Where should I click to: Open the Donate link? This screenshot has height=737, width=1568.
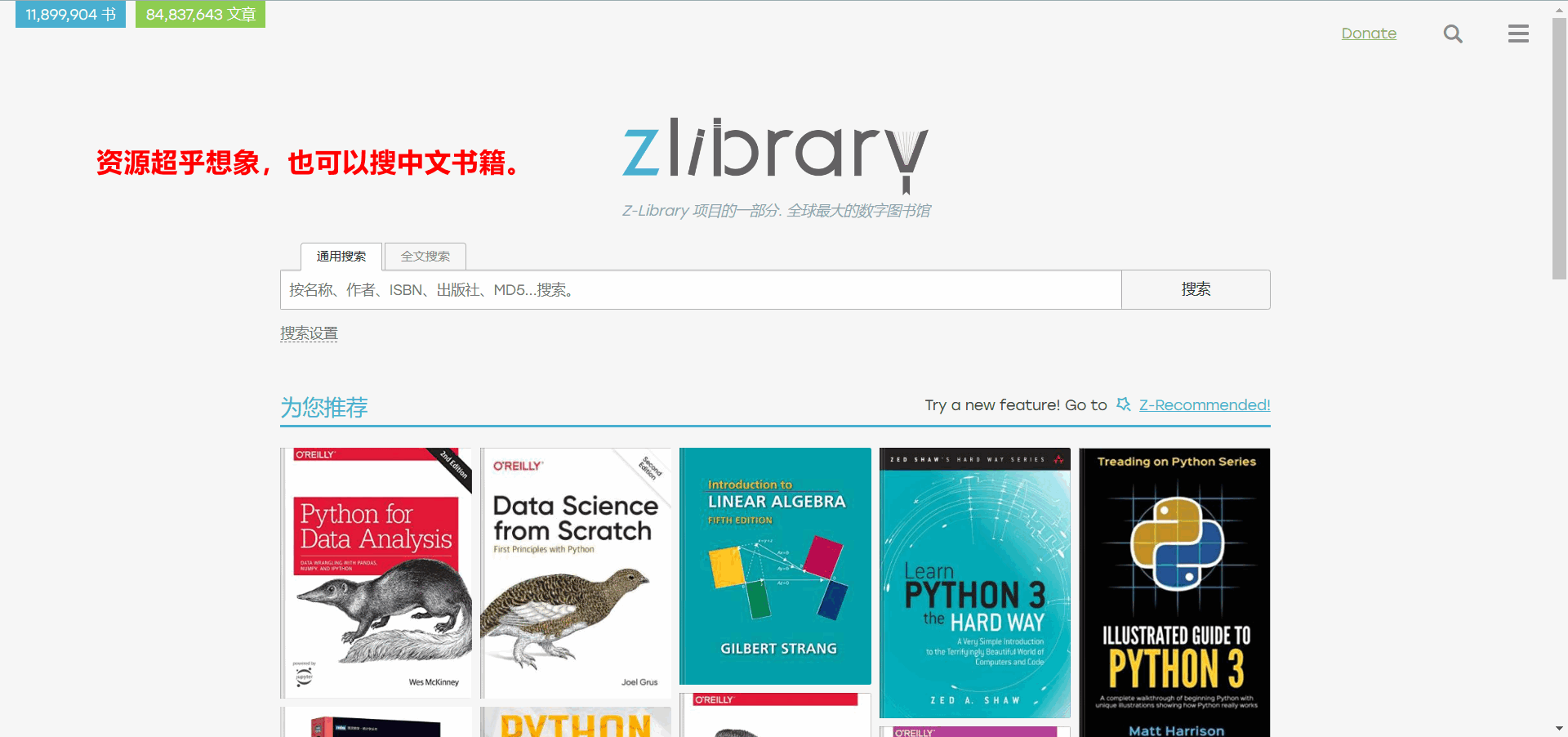tap(1369, 33)
